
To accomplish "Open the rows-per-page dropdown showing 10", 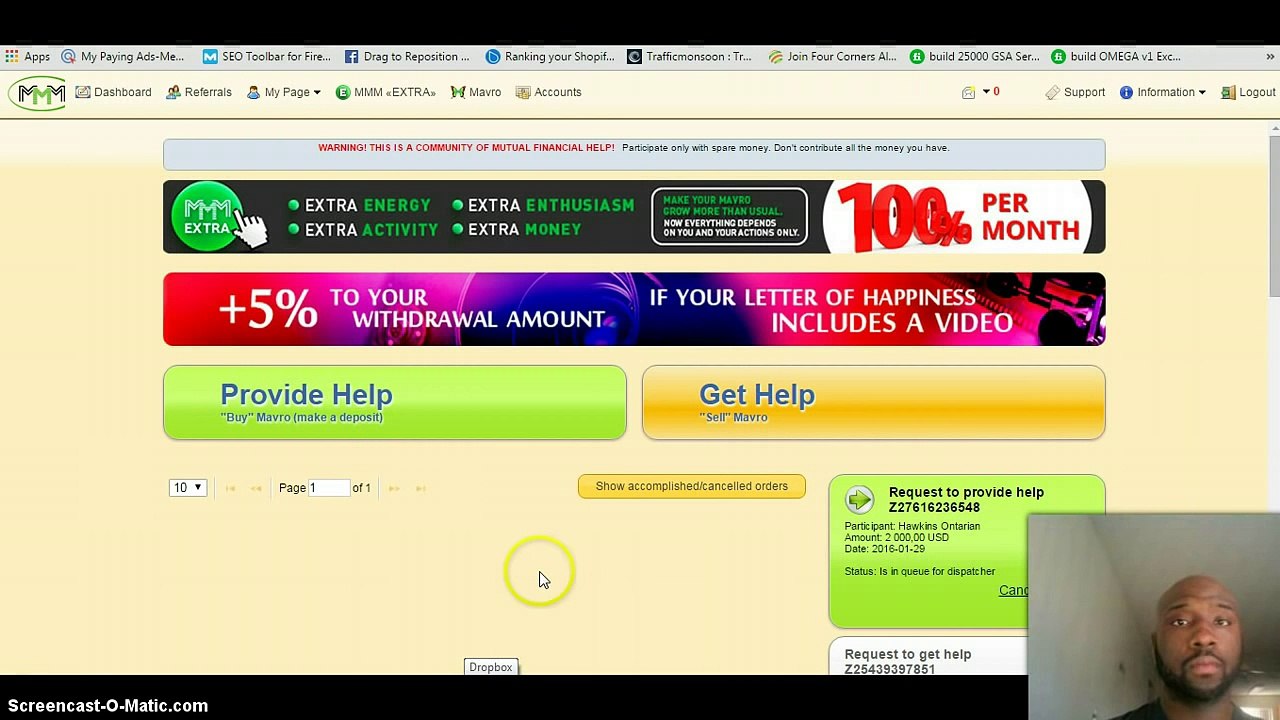I will tap(187, 488).
